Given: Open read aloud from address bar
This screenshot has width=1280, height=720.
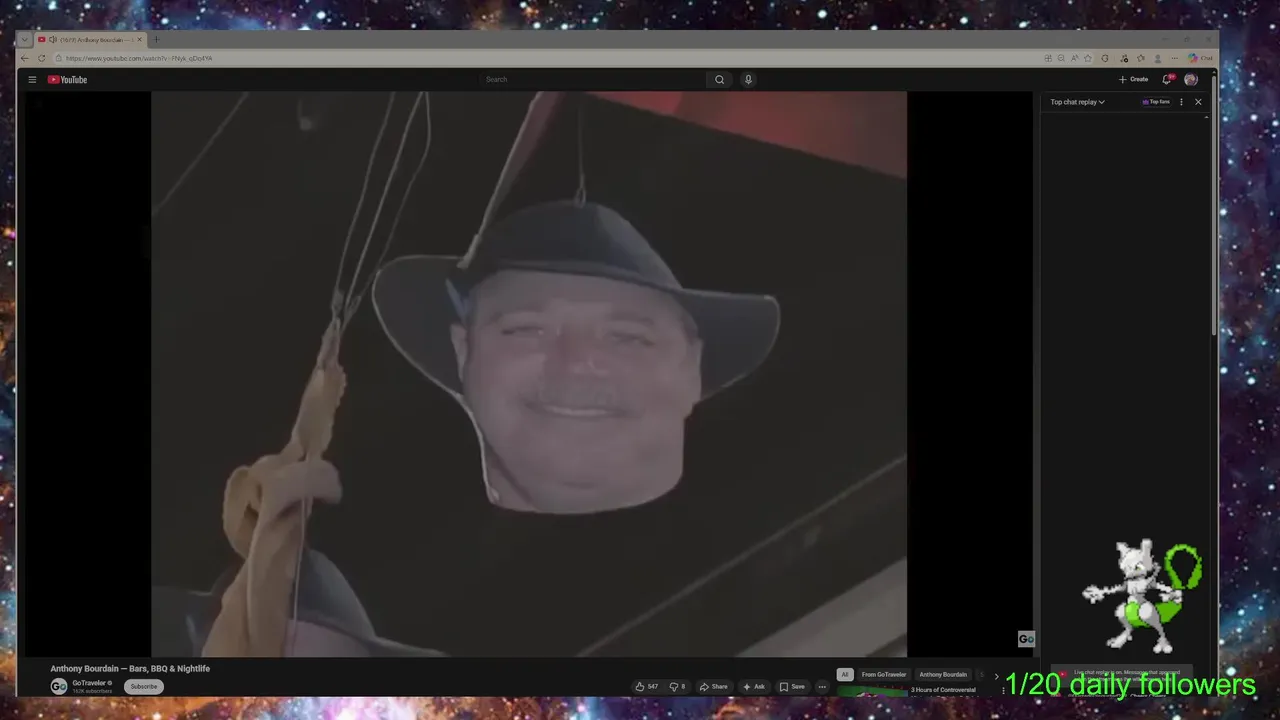Looking at the screenshot, I should [1074, 58].
